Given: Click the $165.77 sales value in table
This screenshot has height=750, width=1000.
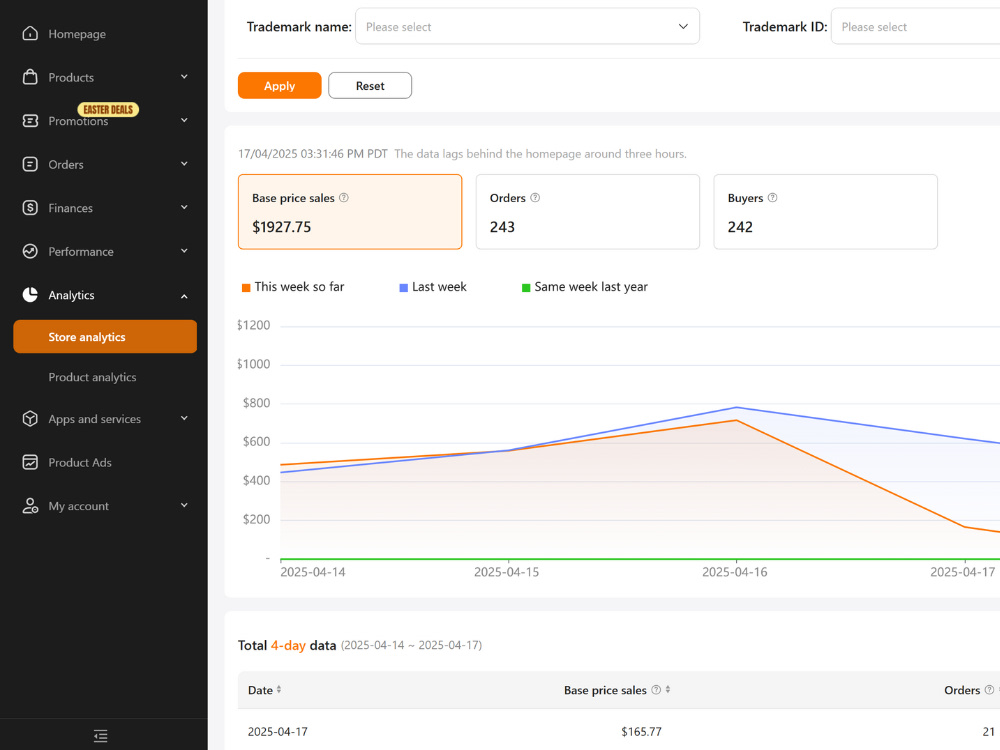Looking at the screenshot, I should click(x=641, y=732).
